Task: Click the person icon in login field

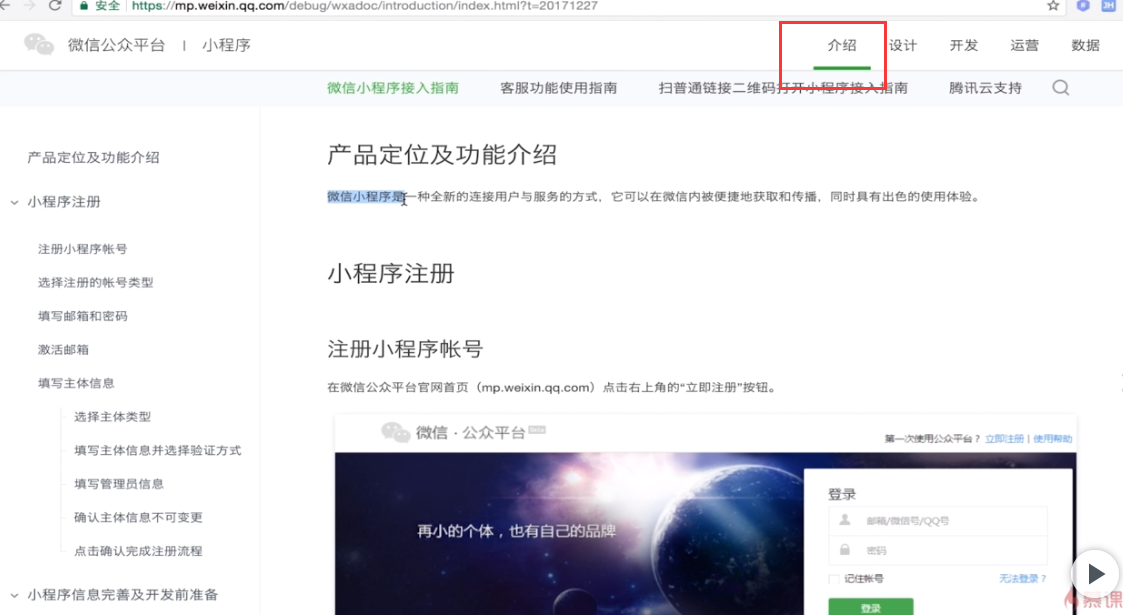Action: pyautogui.click(x=845, y=520)
